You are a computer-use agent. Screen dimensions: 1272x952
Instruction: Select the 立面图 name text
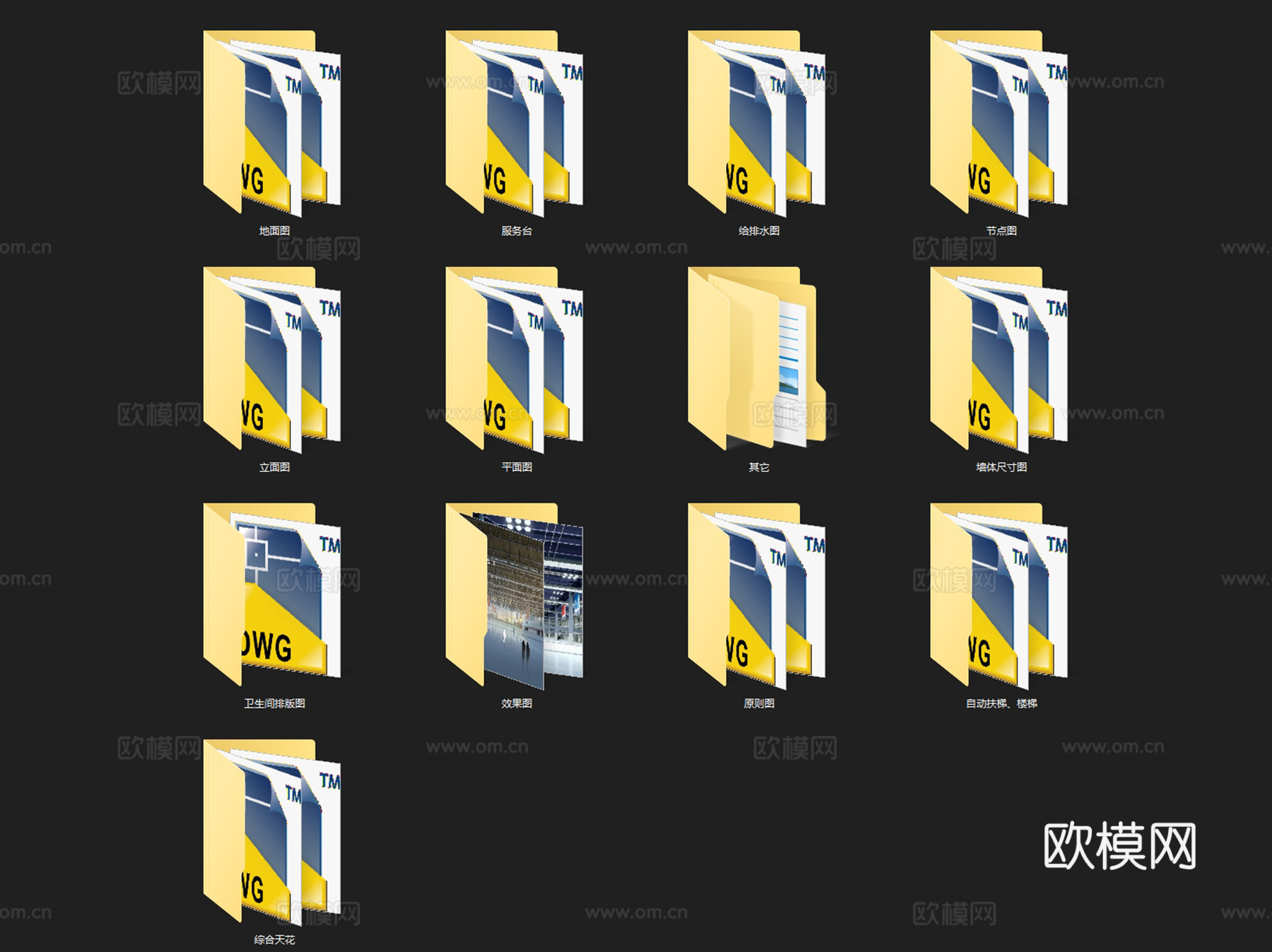[x=274, y=467]
